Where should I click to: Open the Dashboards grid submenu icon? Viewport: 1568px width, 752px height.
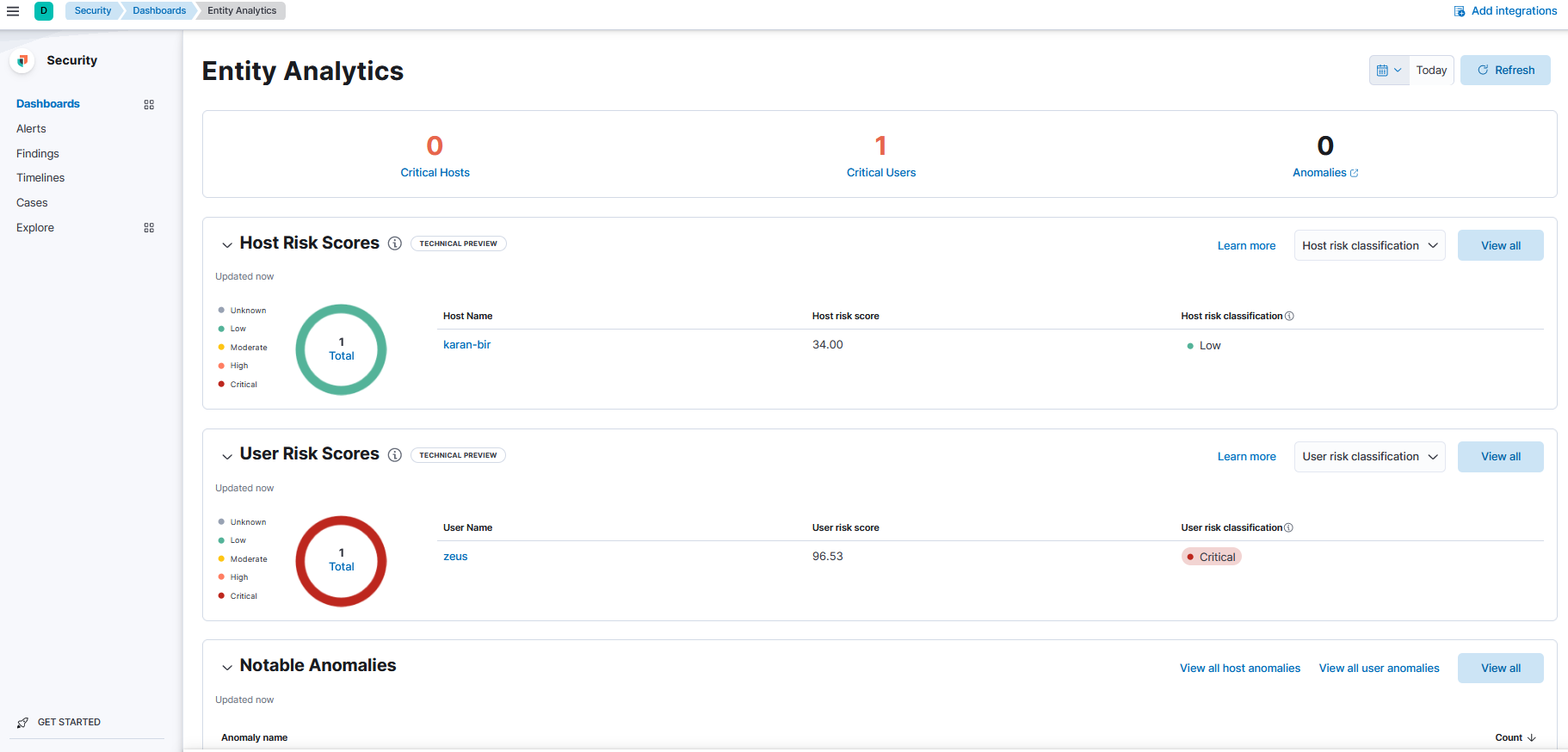(149, 104)
